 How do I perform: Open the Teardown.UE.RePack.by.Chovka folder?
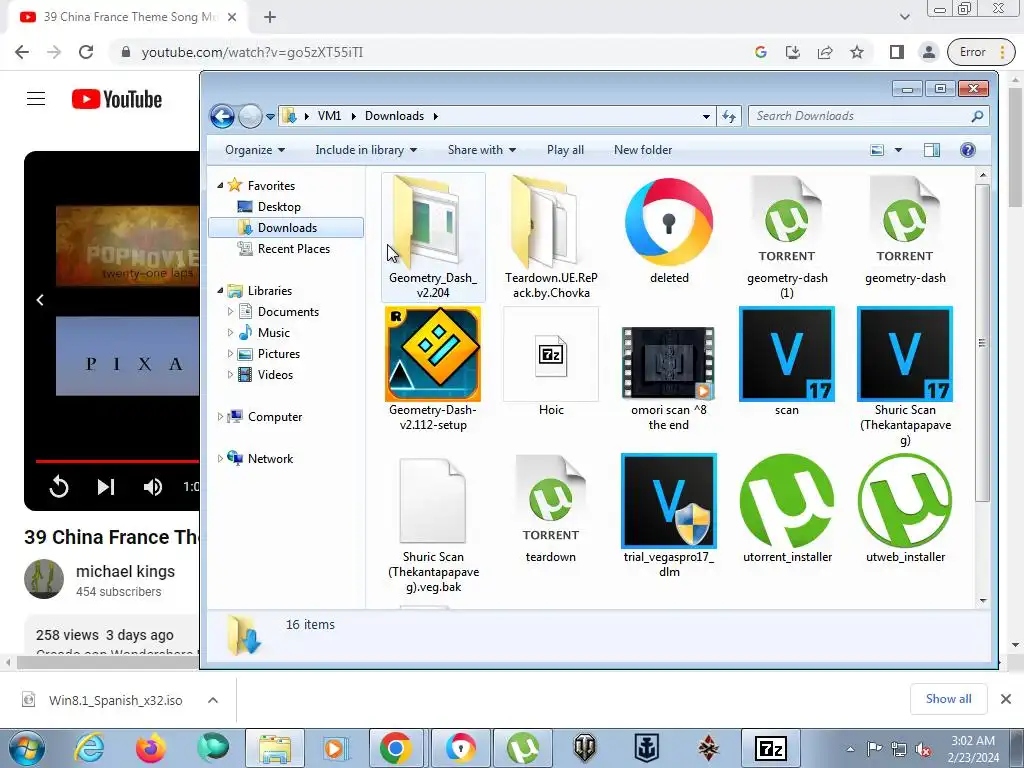point(551,237)
